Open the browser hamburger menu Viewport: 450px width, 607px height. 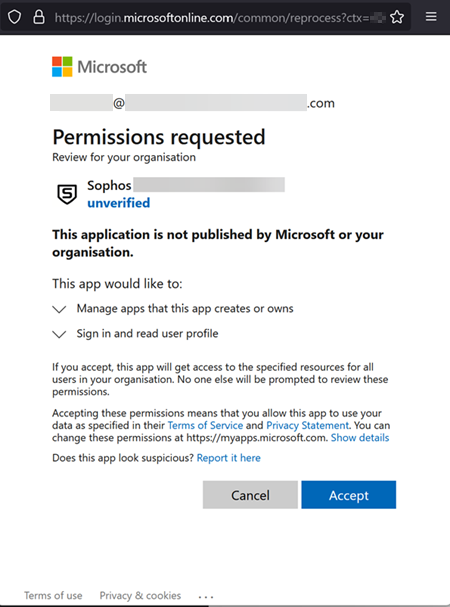point(431,17)
